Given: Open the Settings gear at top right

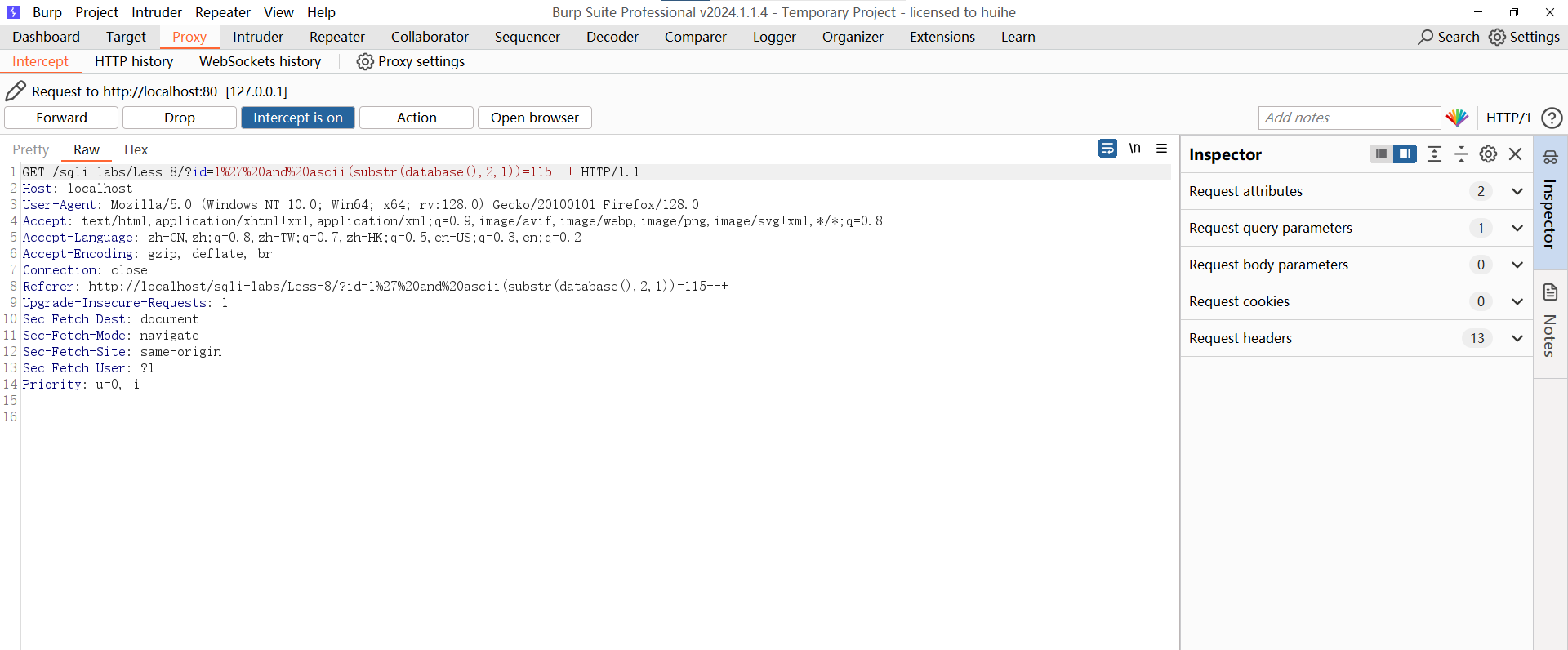Looking at the screenshot, I should (x=1497, y=37).
